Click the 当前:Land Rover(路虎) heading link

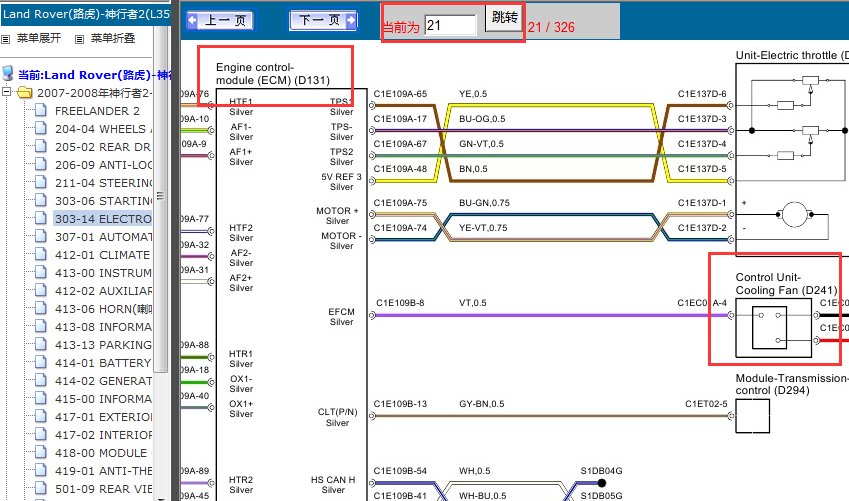click(x=94, y=75)
